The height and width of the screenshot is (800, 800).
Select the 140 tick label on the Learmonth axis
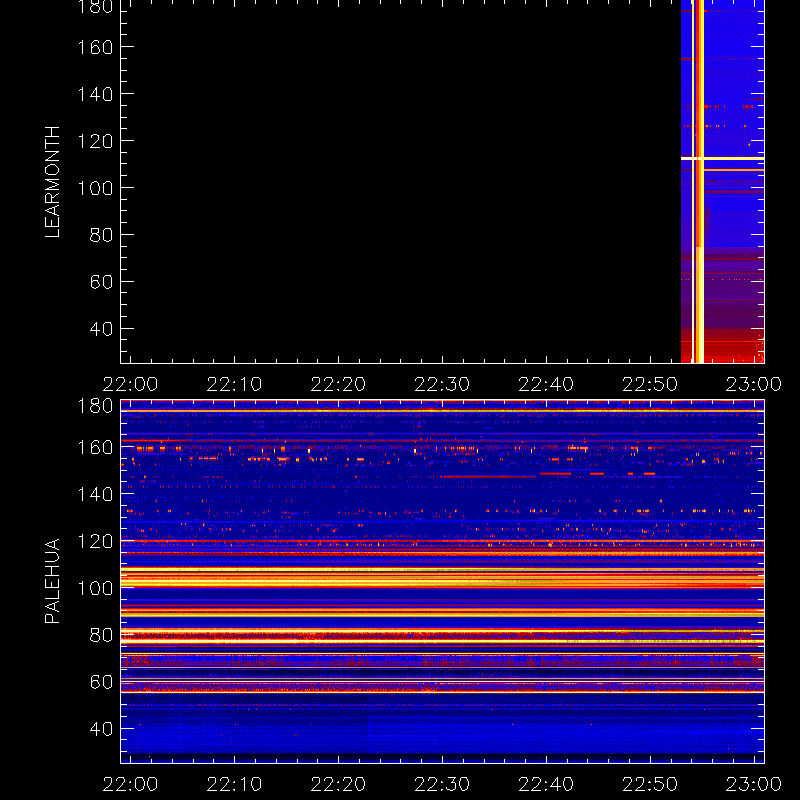click(x=95, y=94)
